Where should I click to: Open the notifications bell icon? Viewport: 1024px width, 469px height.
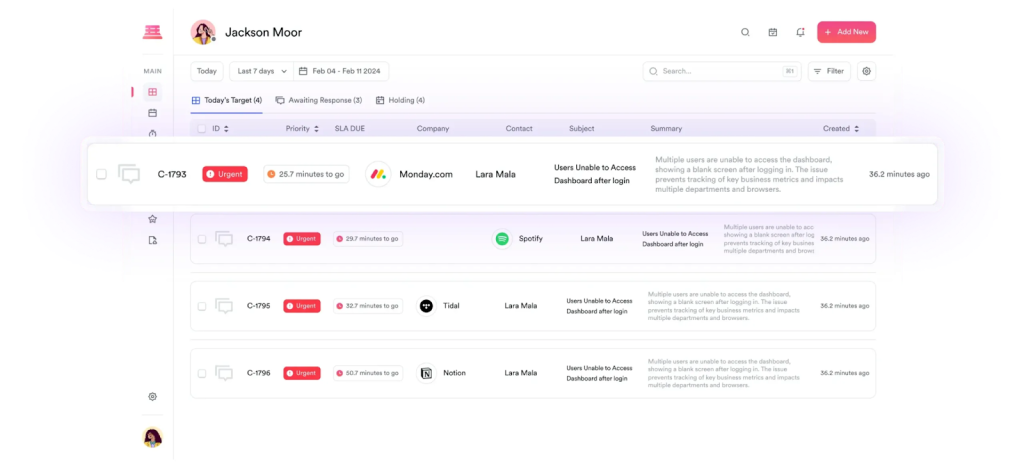[800, 32]
